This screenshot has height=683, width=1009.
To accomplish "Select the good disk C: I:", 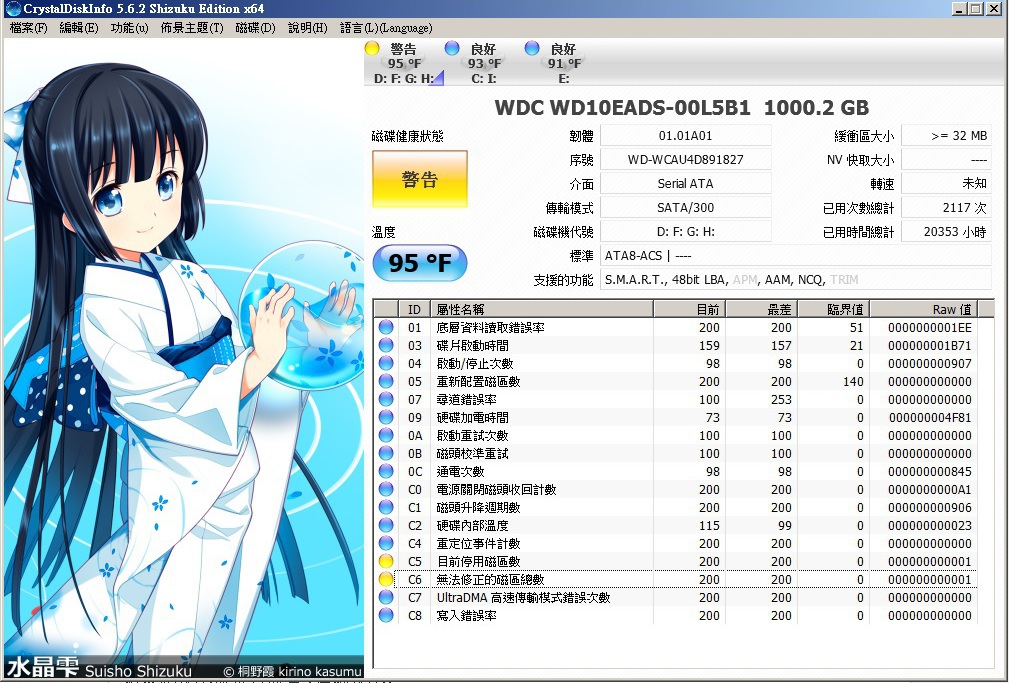I will tap(484, 63).
